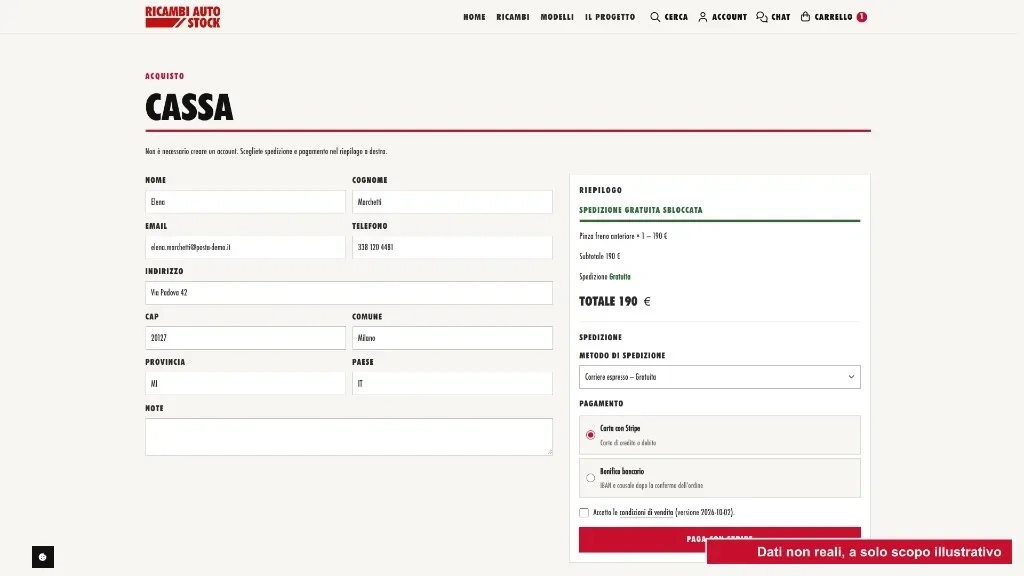1024x576 pixels.
Task: Focus the Comune input field
Action: (x=452, y=338)
